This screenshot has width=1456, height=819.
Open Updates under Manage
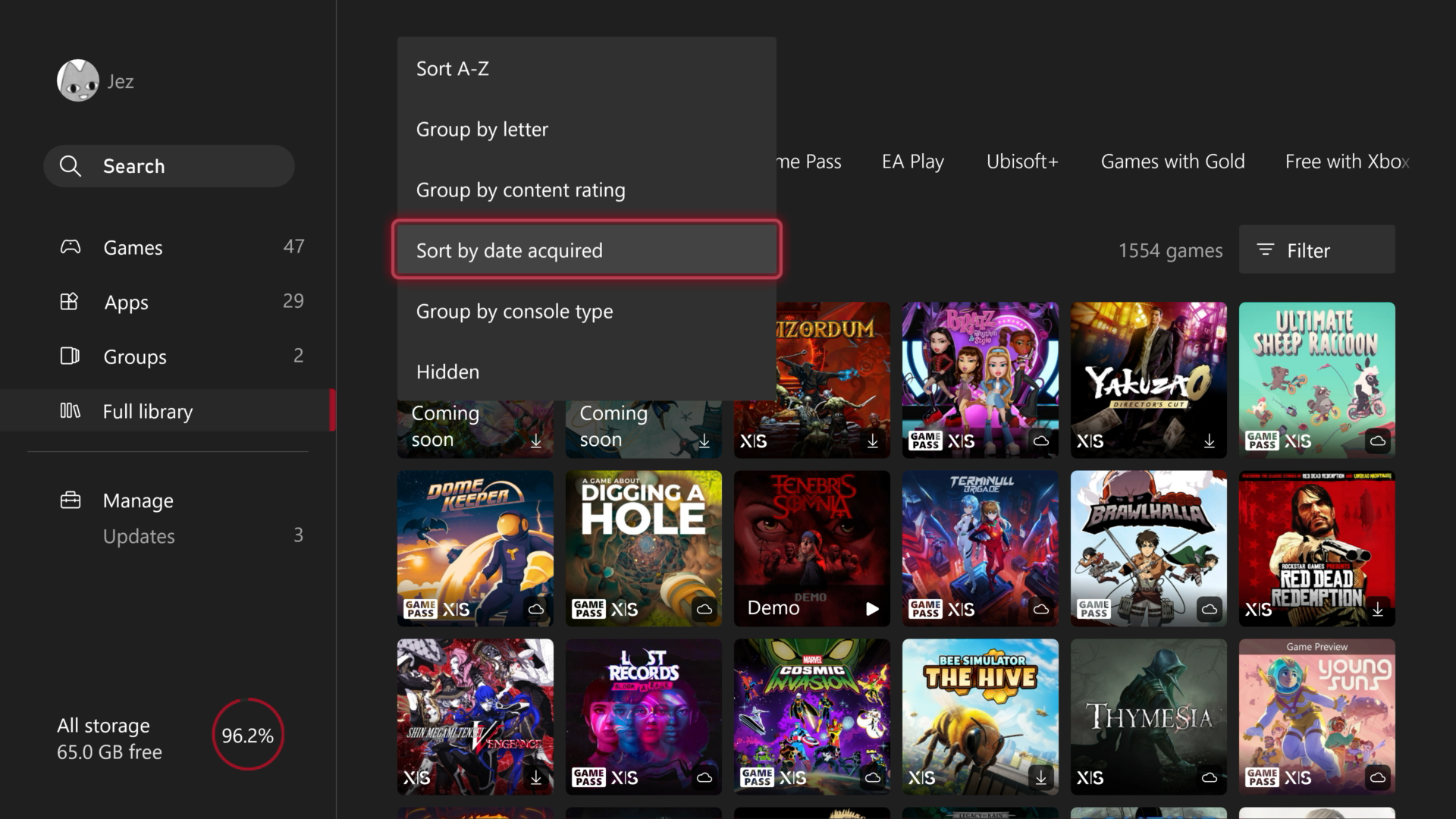(139, 536)
